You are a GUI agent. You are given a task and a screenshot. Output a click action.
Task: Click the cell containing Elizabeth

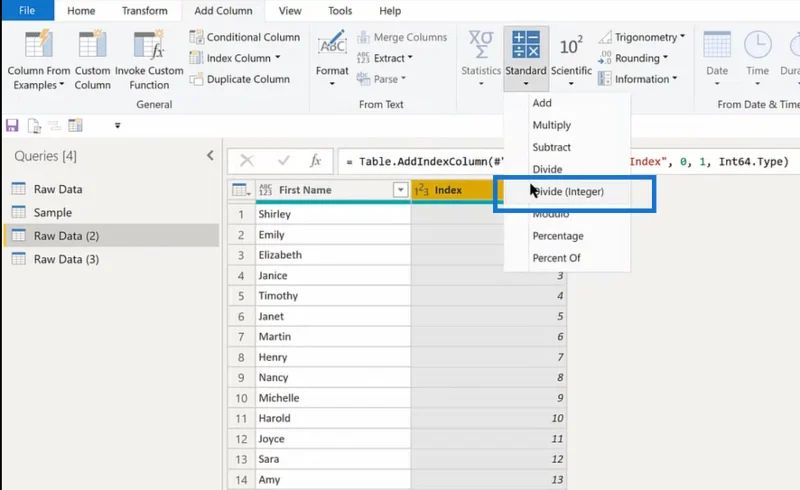(333, 255)
